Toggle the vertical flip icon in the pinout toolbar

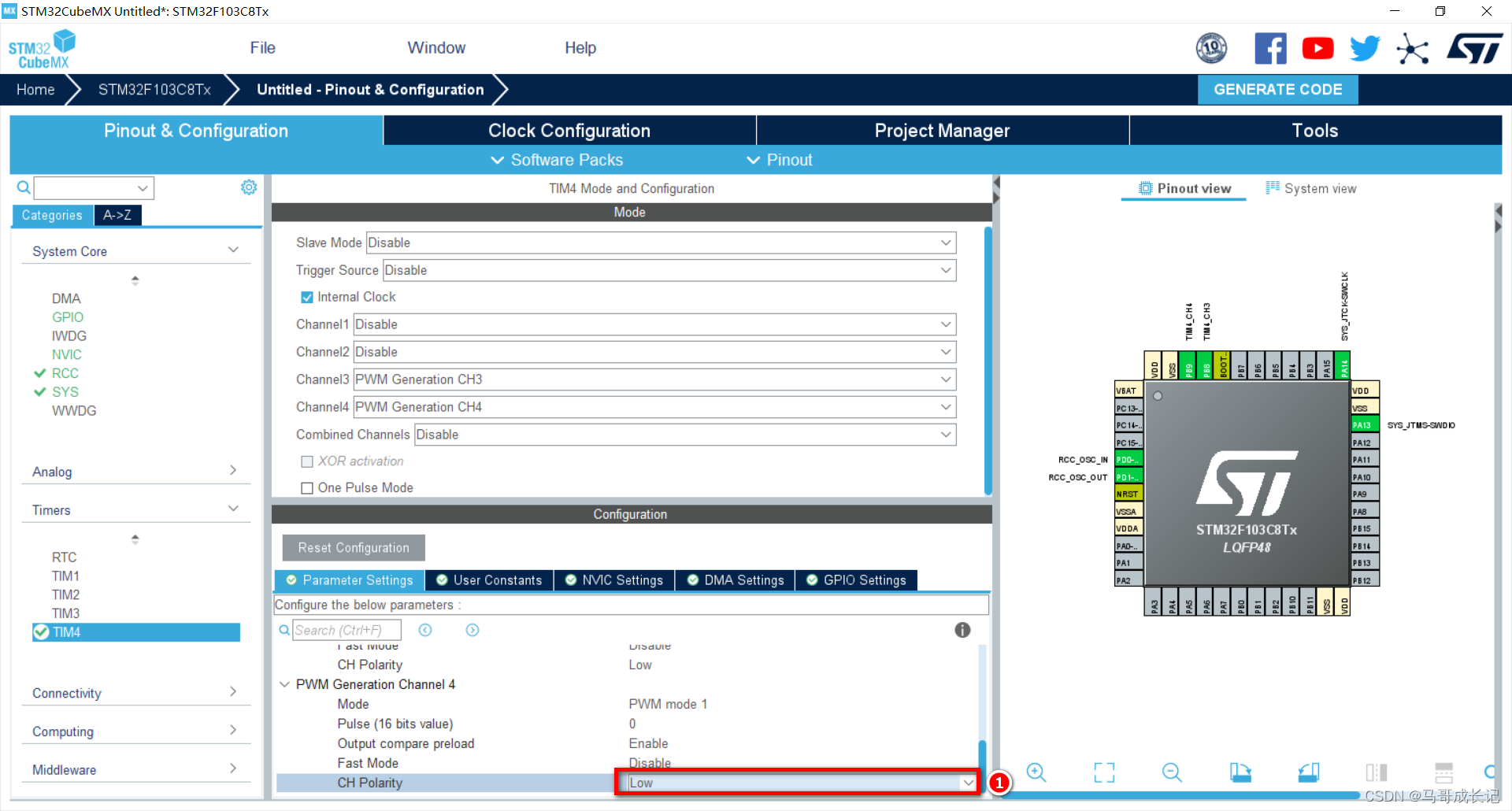[x=1377, y=772]
